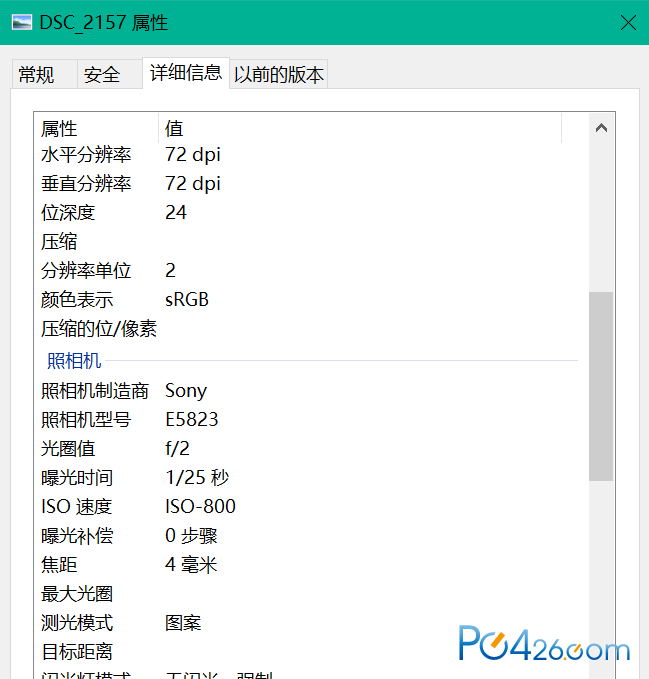
Task: Click the value 2 for 分辨率单位
Action: tap(170, 271)
